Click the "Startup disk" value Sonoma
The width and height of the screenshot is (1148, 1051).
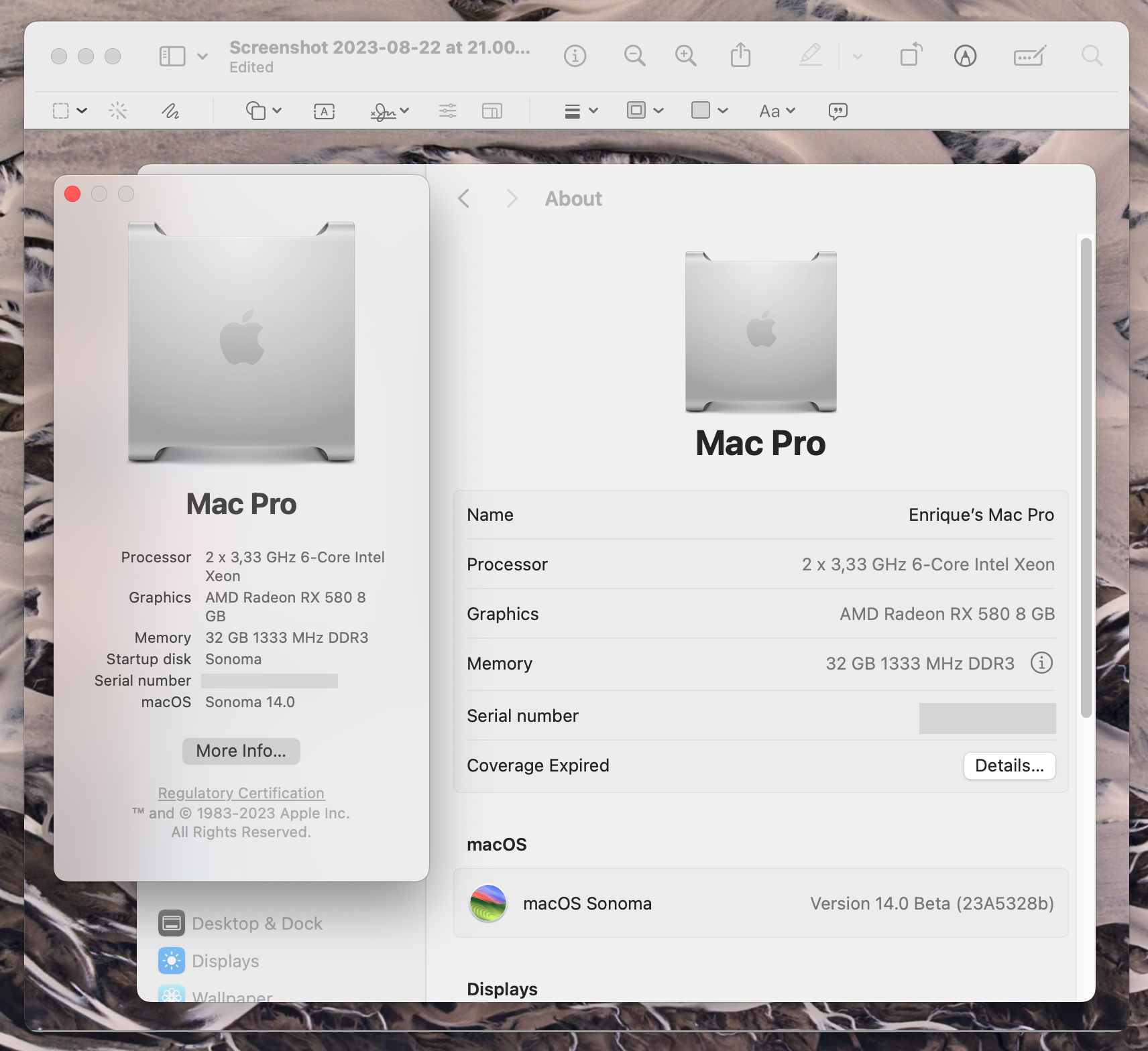tap(233, 659)
